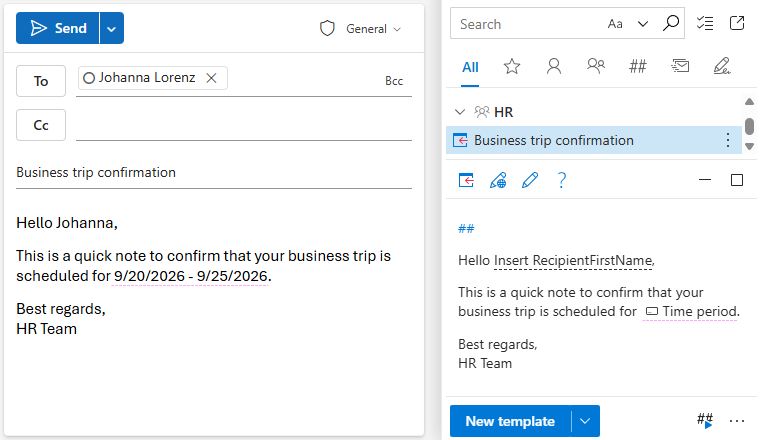Run search with the magnifier icon
The height and width of the screenshot is (440, 760).
671,23
